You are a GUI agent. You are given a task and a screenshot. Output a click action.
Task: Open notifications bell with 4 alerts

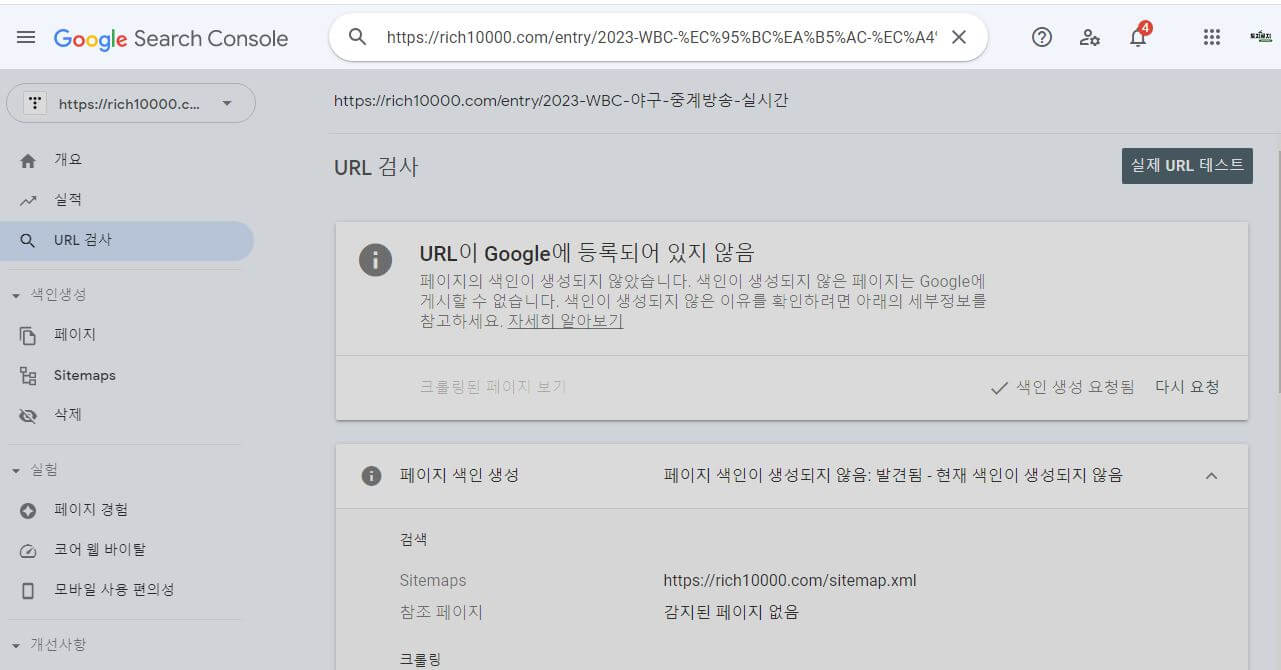pyautogui.click(x=1138, y=35)
